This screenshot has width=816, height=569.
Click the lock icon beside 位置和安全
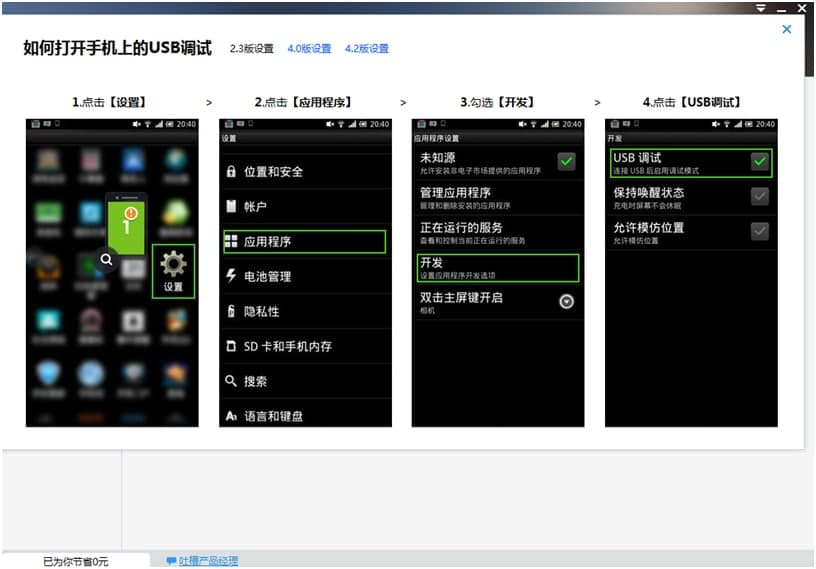(x=231, y=171)
